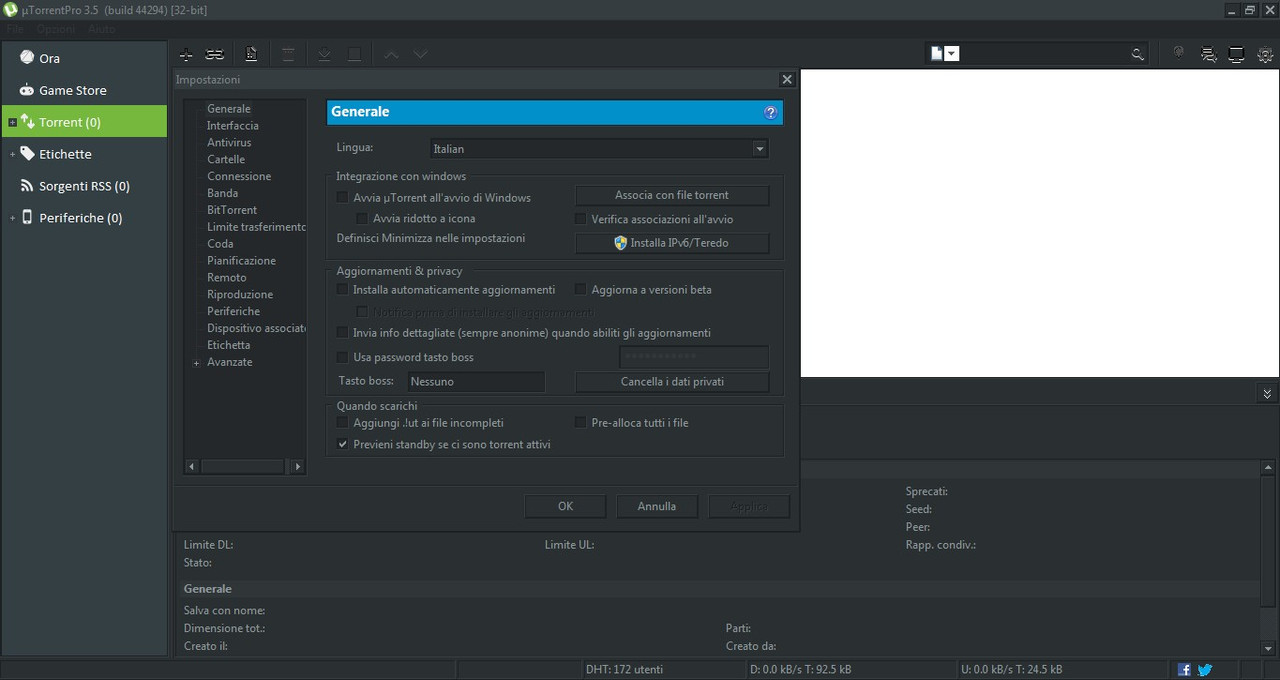Click the Twitter icon in status bar
Screen dimensions: 1280x680
(1205, 669)
